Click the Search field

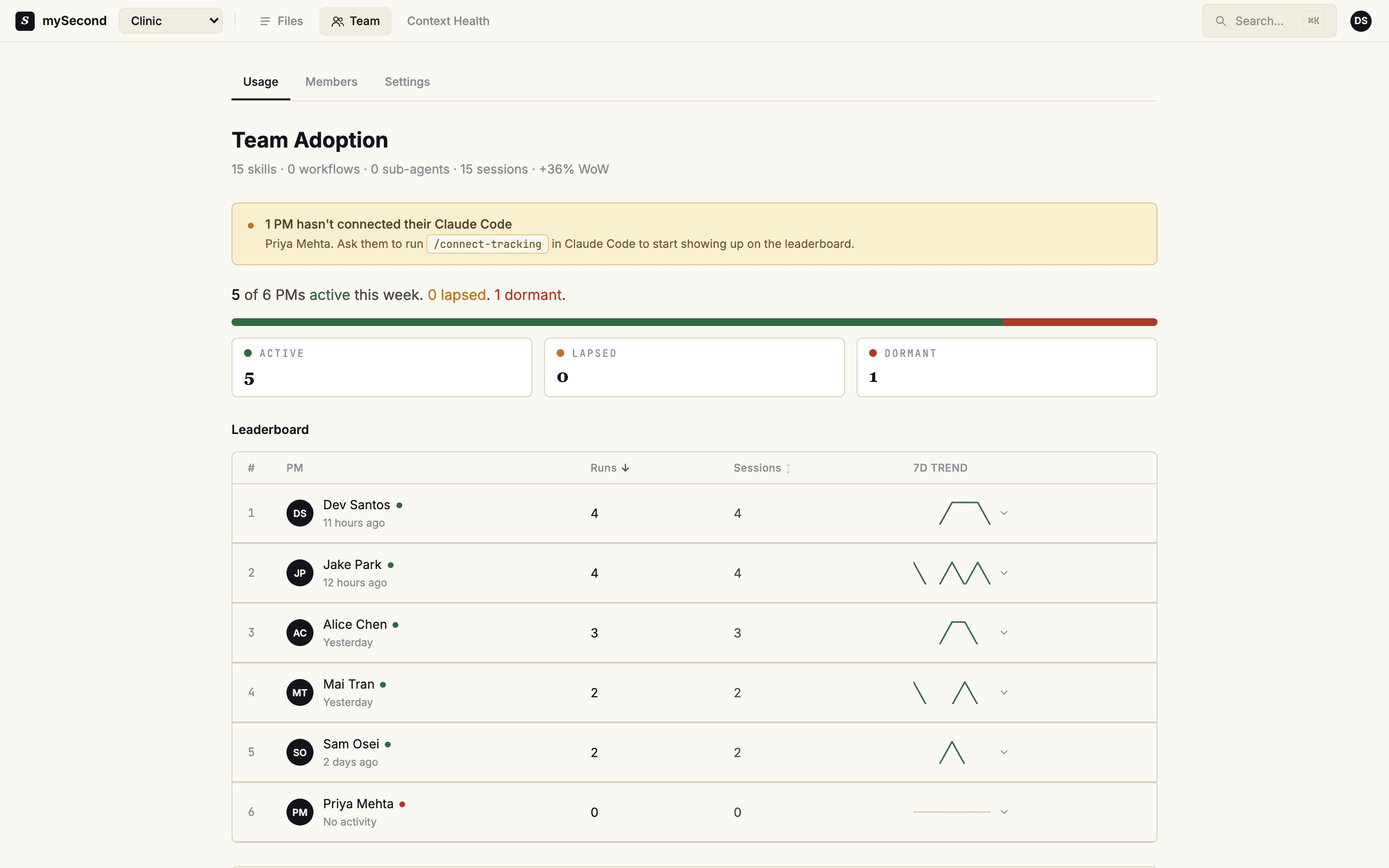[x=1269, y=21]
